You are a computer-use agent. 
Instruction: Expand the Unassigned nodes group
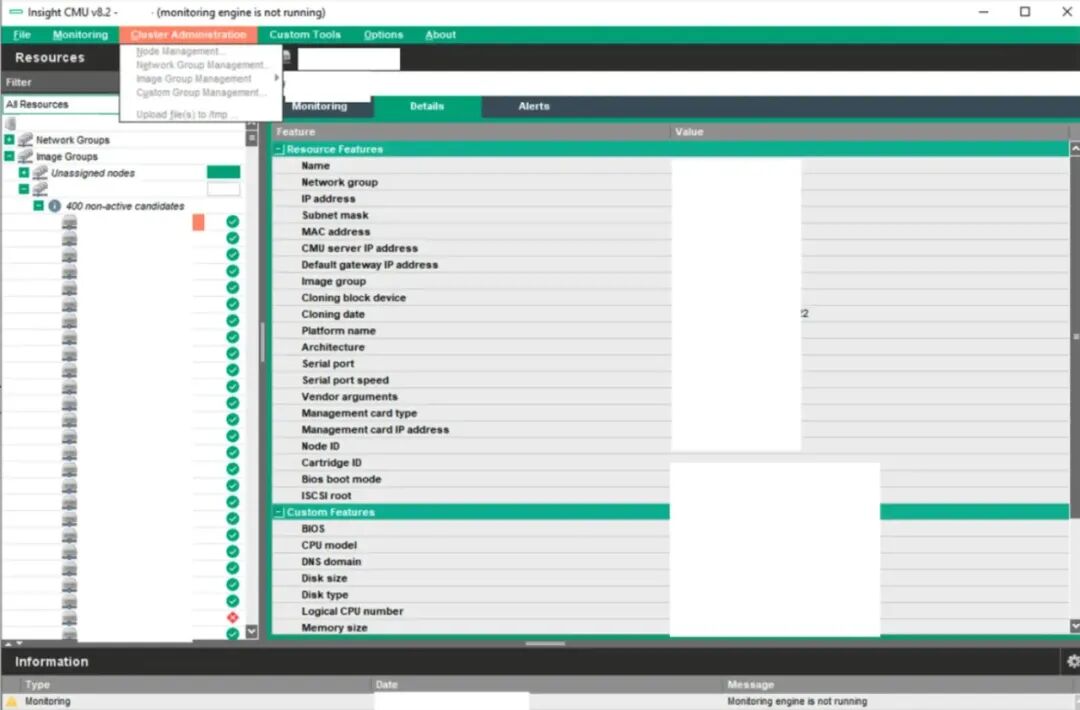[x=24, y=173]
